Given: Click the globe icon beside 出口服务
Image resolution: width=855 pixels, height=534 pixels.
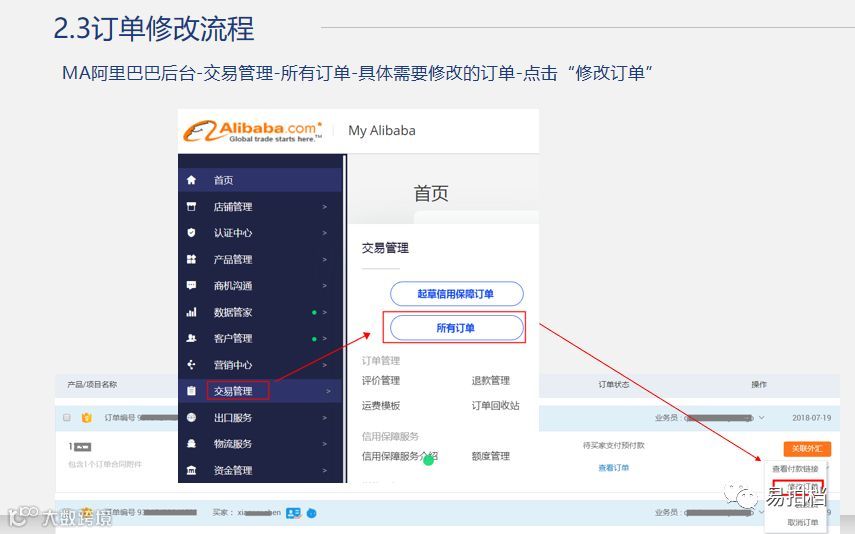Looking at the screenshot, I should click(191, 417).
